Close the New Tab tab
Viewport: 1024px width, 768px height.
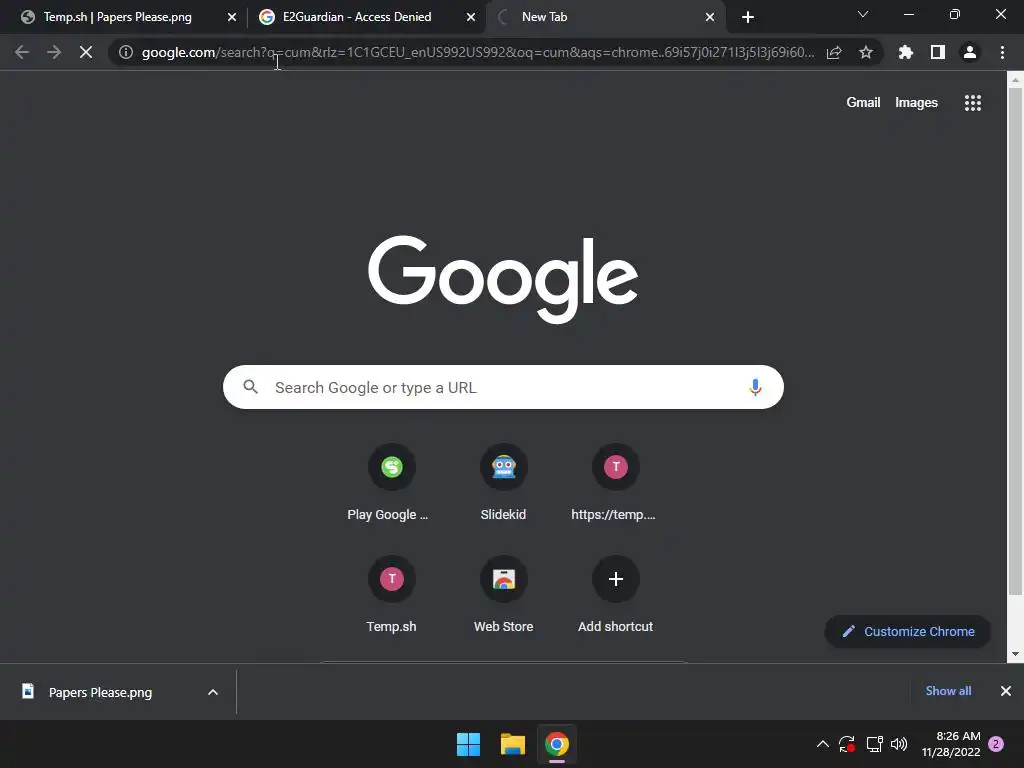click(710, 18)
